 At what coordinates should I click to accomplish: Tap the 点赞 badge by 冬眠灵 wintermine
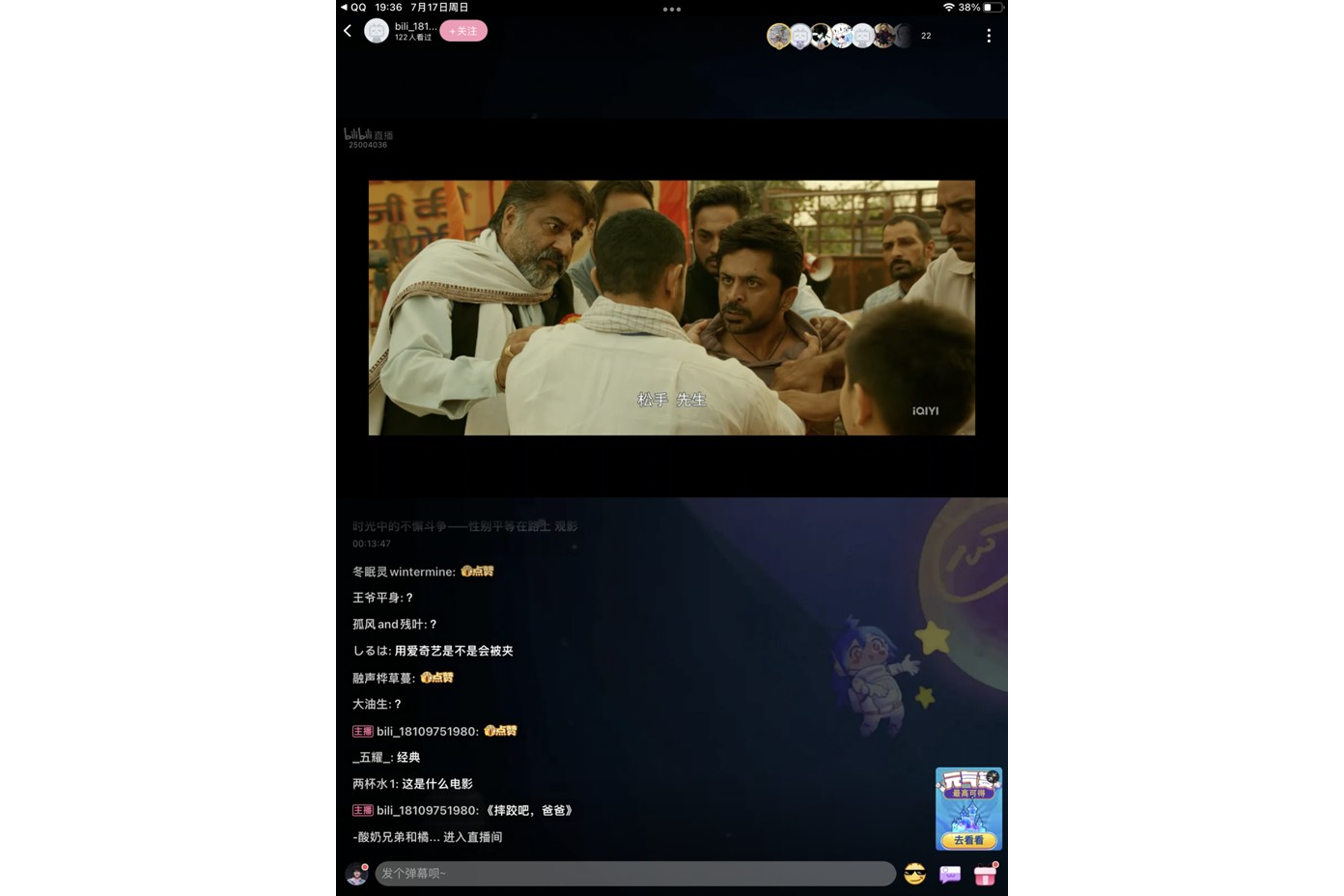(477, 572)
